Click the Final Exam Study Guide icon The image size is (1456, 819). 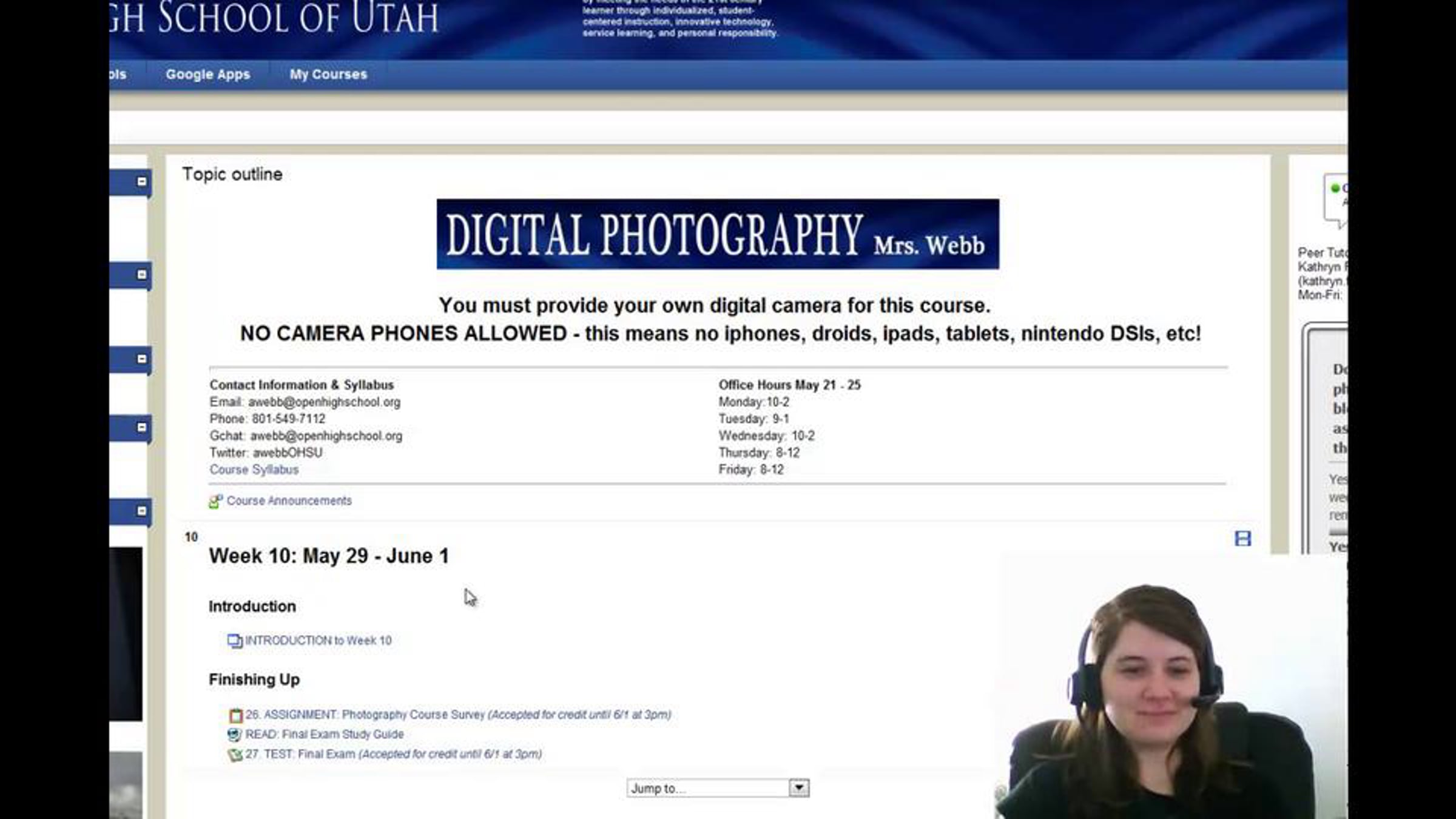pos(234,735)
